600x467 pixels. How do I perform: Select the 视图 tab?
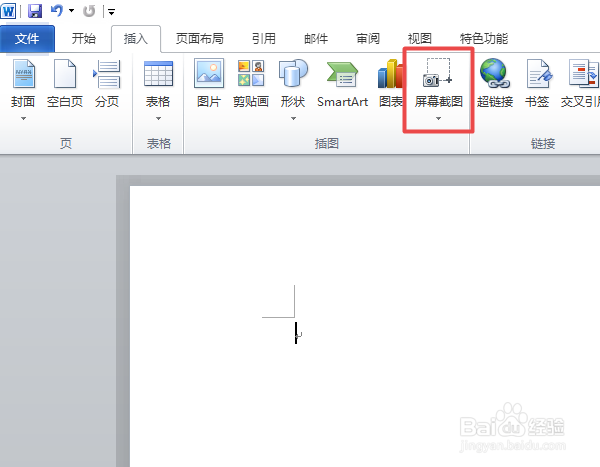[x=420, y=38]
